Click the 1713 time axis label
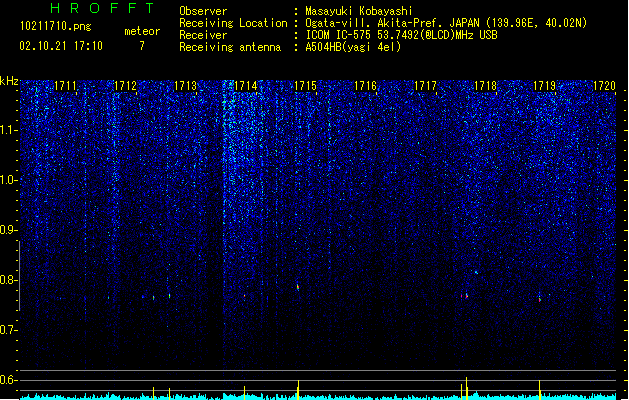The height and width of the screenshot is (400, 629). tap(185, 86)
